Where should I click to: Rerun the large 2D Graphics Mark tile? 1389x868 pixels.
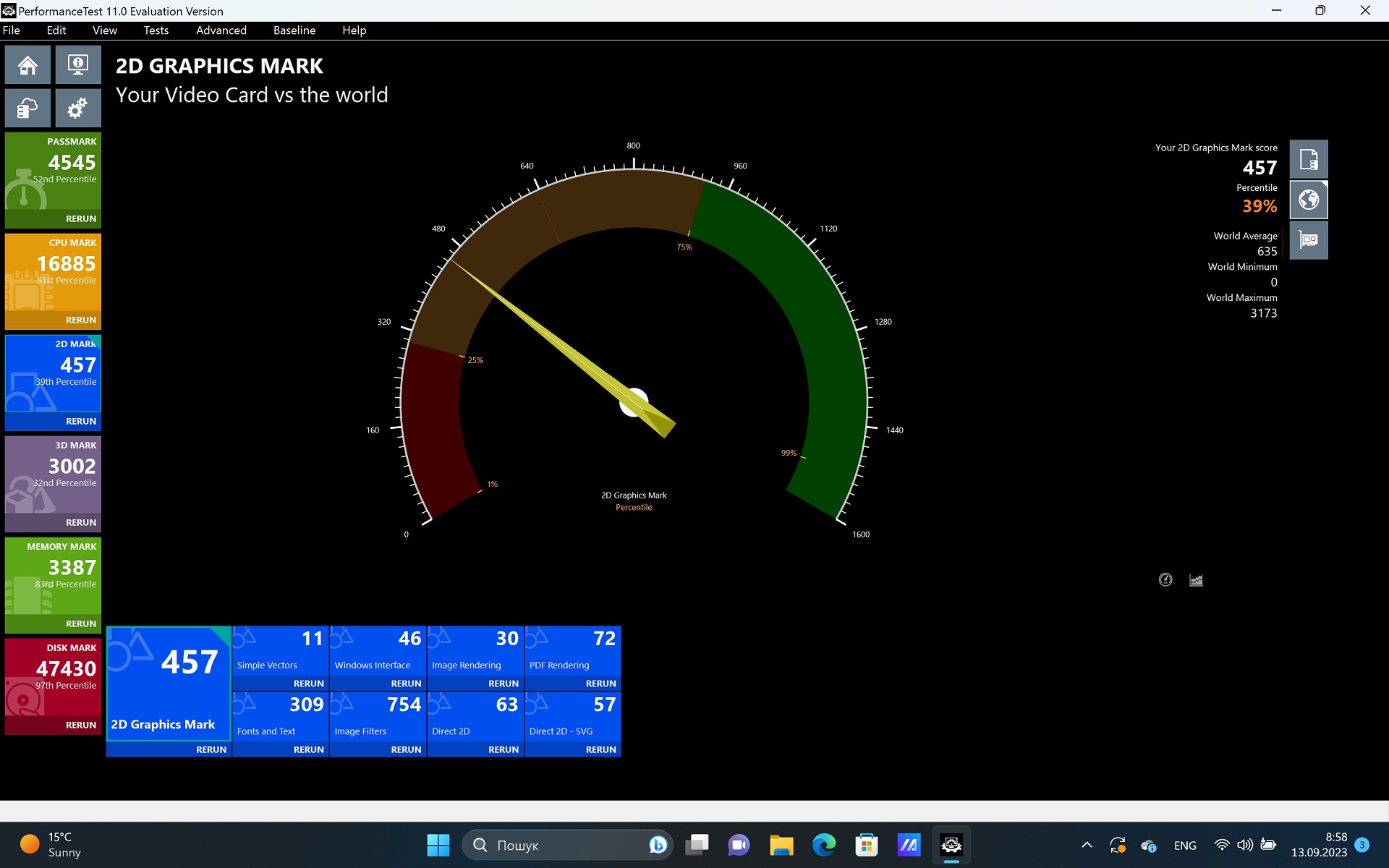click(211, 749)
